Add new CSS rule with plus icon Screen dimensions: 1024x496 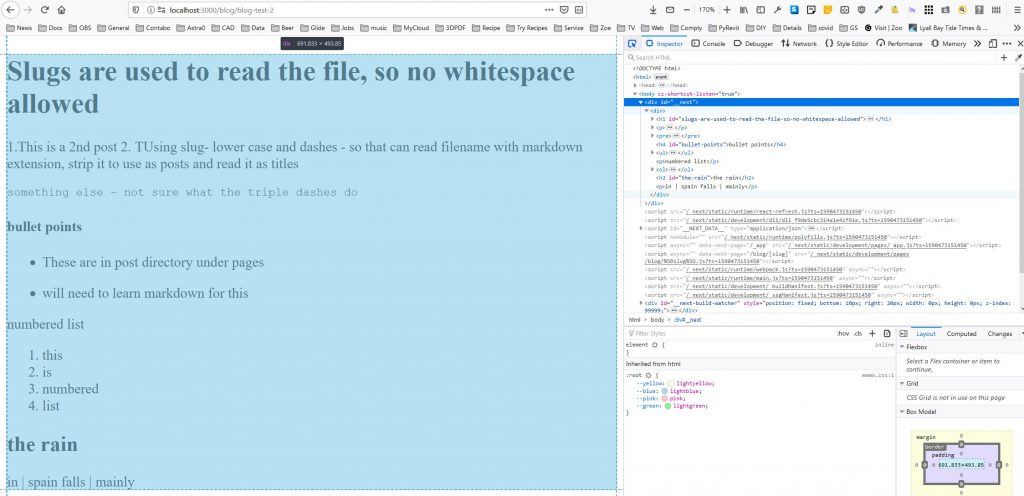[x=872, y=333]
